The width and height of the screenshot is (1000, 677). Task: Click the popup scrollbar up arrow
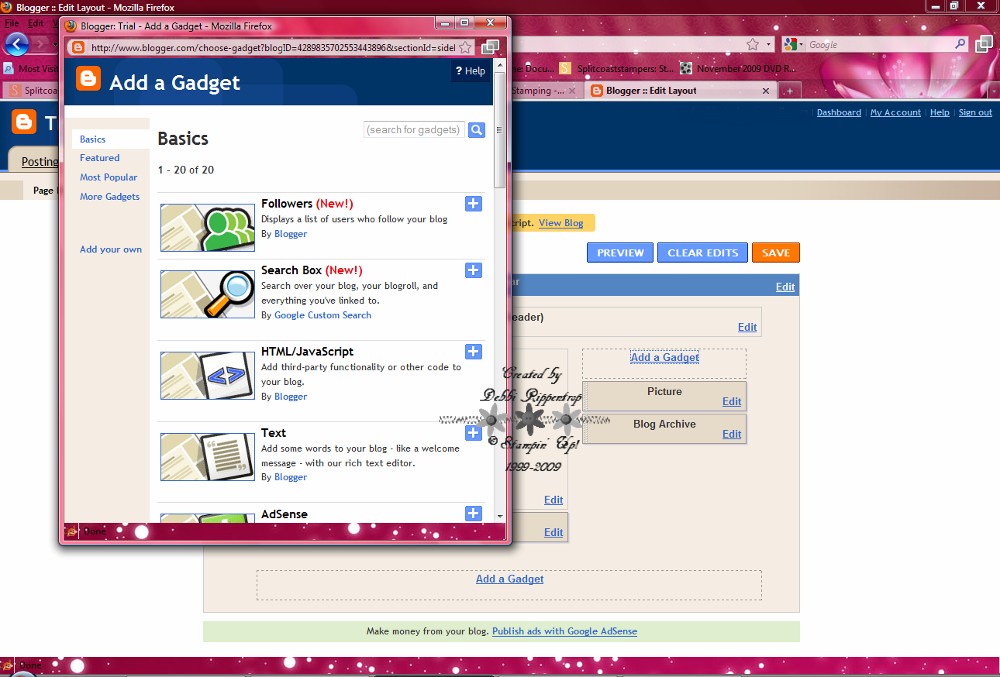coord(500,65)
